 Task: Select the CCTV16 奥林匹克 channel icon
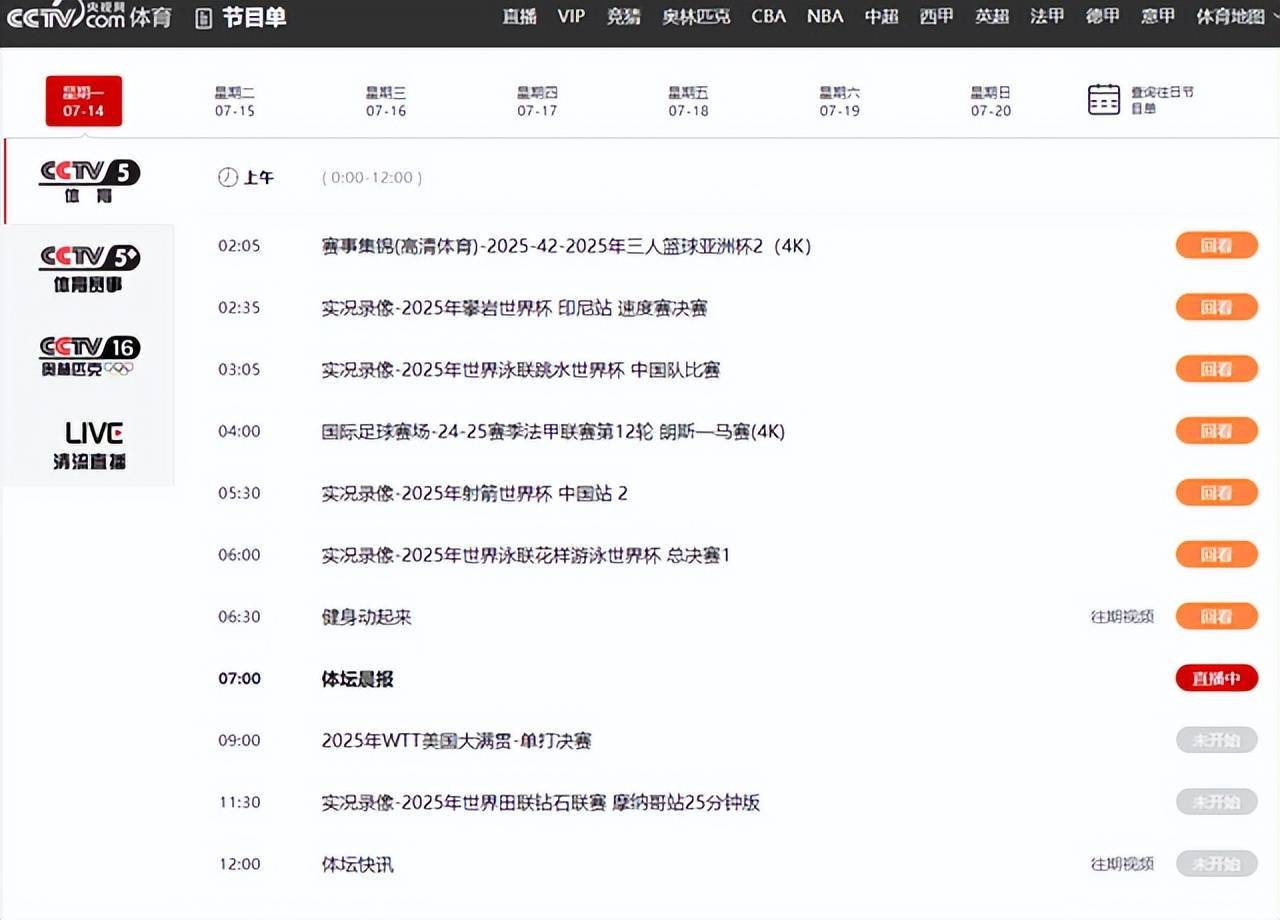(89, 356)
